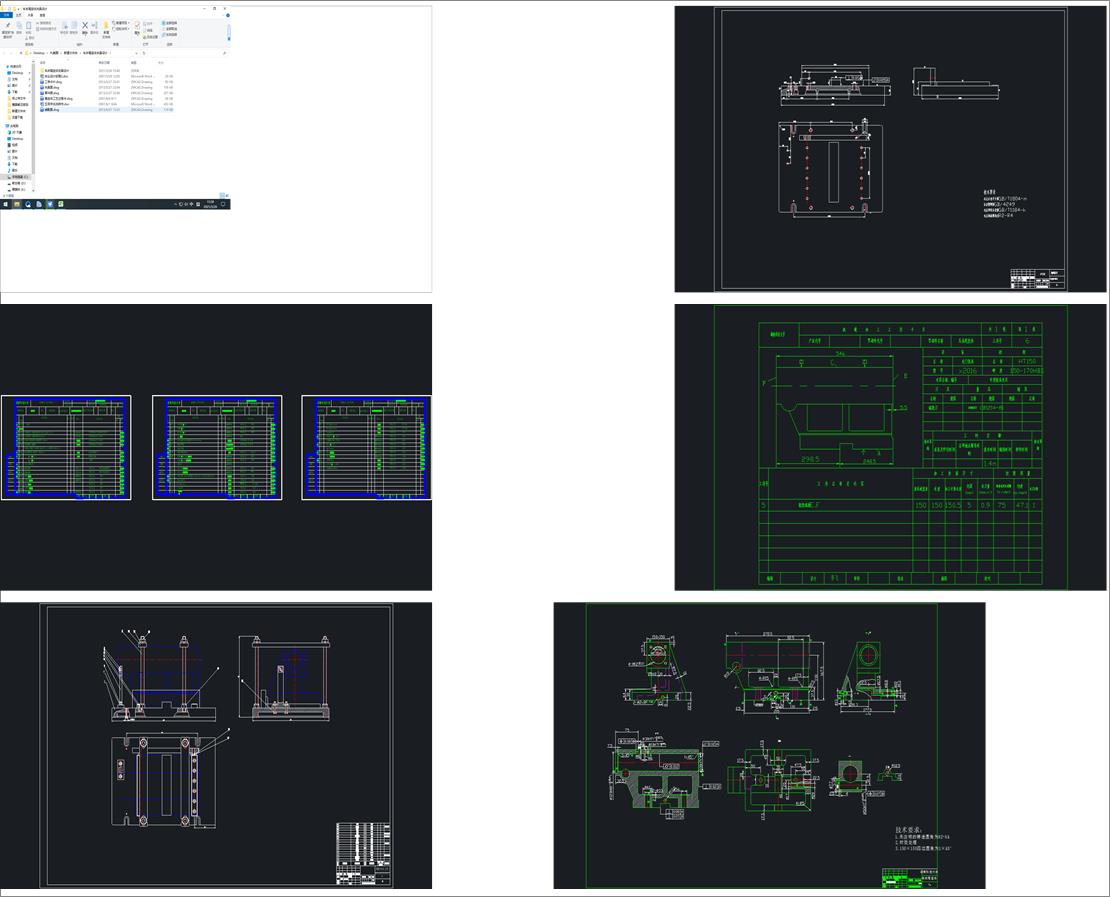The width and height of the screenshot is (1110, 897).
Task: Sort files by the Date modified column header
Action: coord(104,62)
